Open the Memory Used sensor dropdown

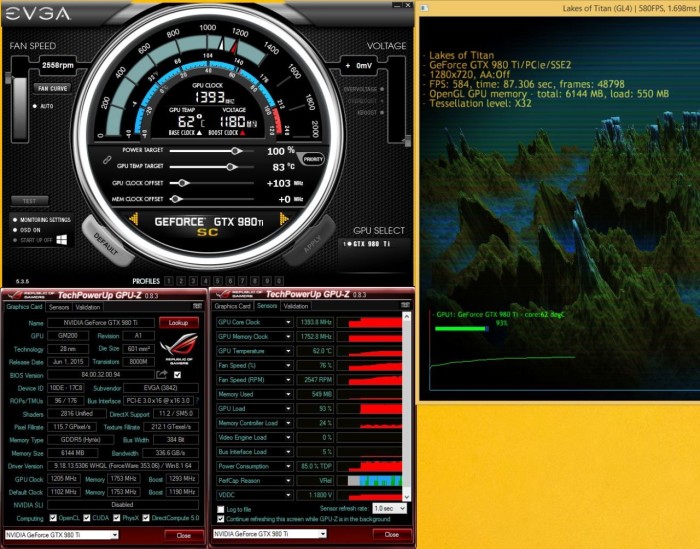[x=288, y=394]
